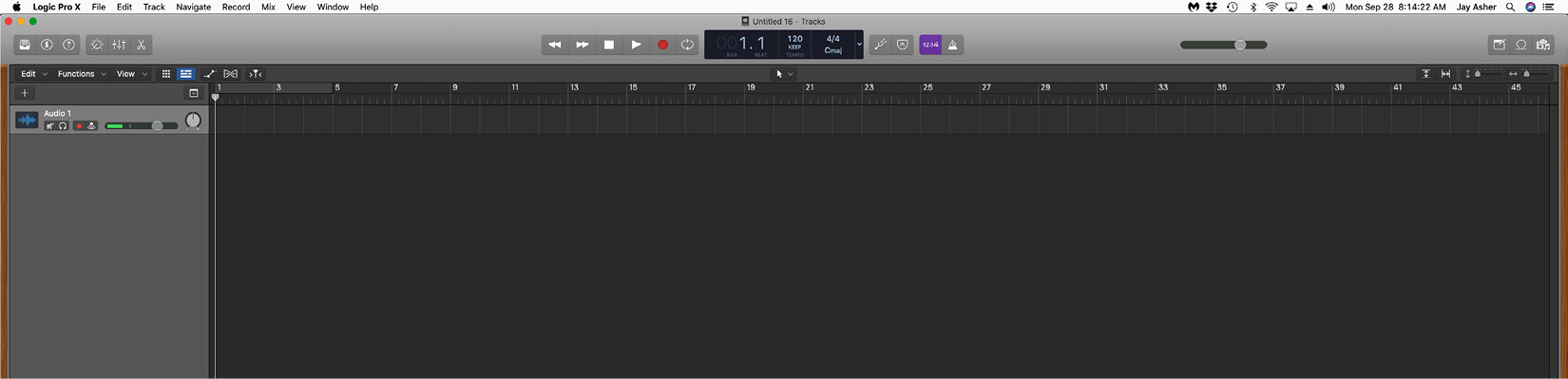Stop playback with the Stop button
This screenshot has height=379, width=1568.
click(609, 45)
